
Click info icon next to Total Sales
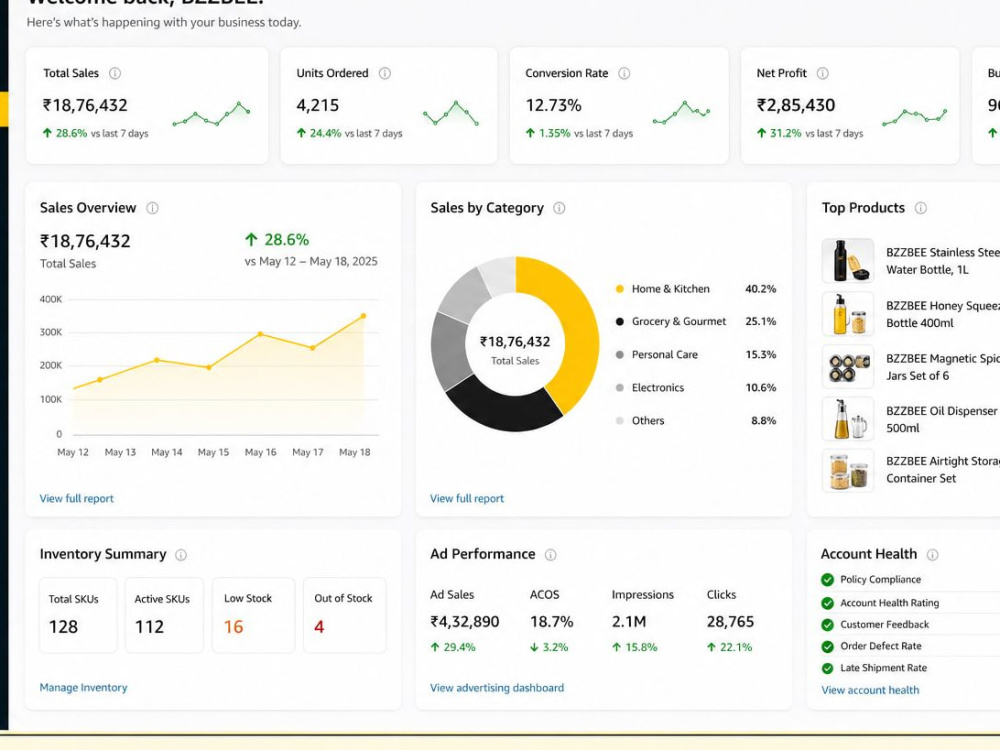tap(115, 73)
